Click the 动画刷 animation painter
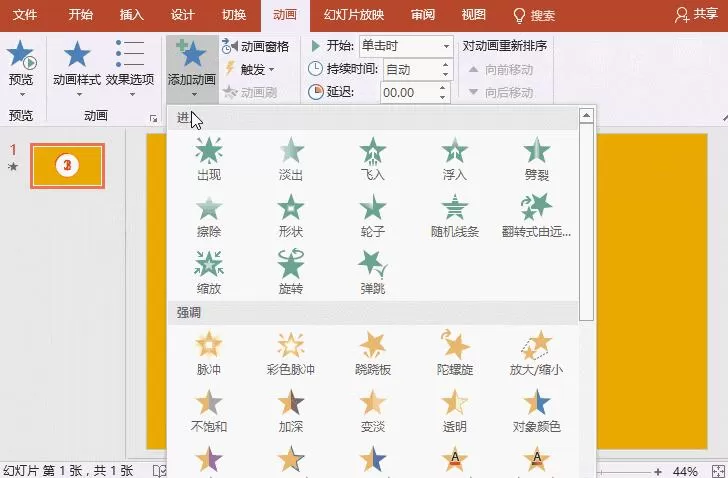Screen dimensions: 728x478 click(x=251, y=92)
